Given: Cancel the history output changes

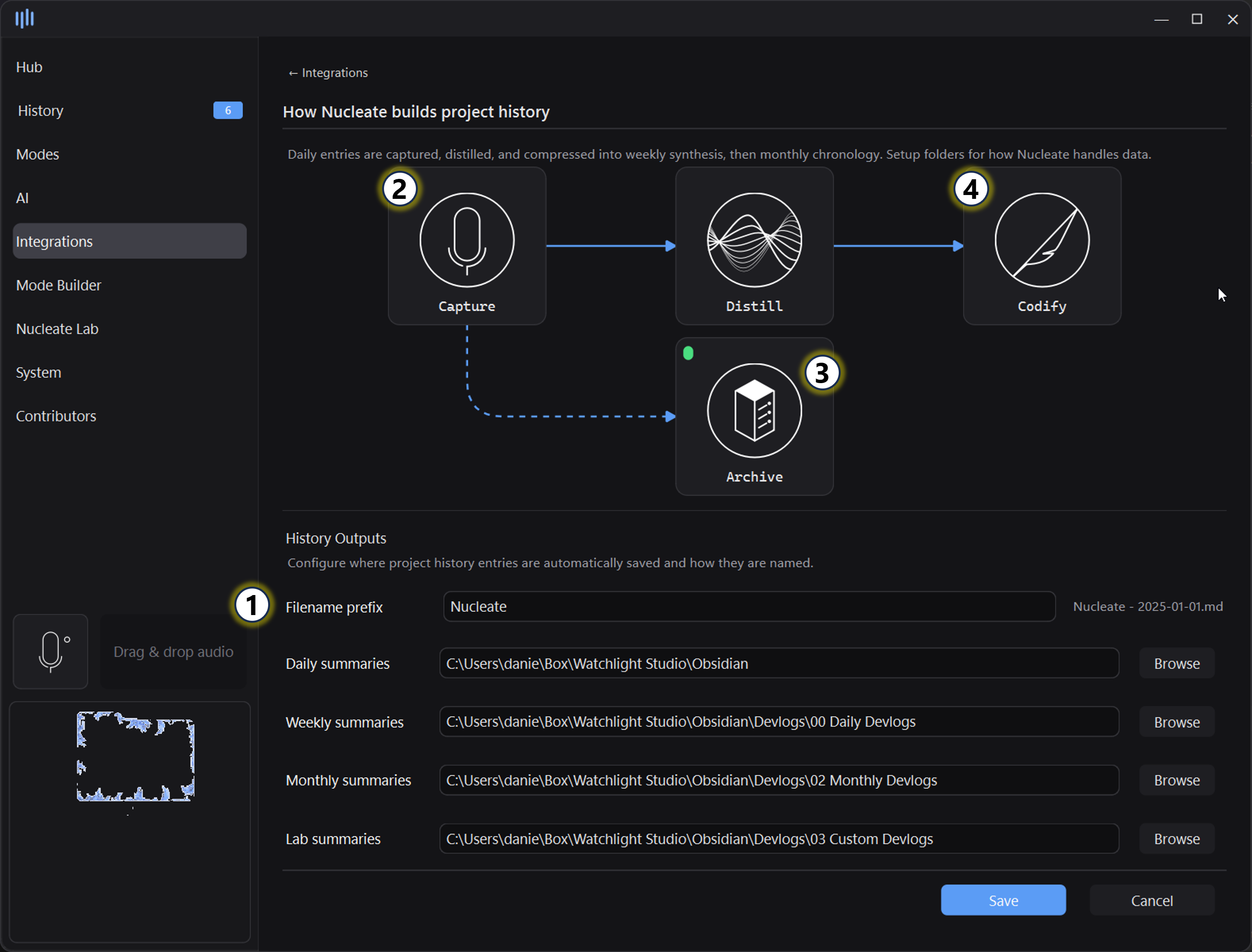Looking at the screenshot, I should point(1152,900).
